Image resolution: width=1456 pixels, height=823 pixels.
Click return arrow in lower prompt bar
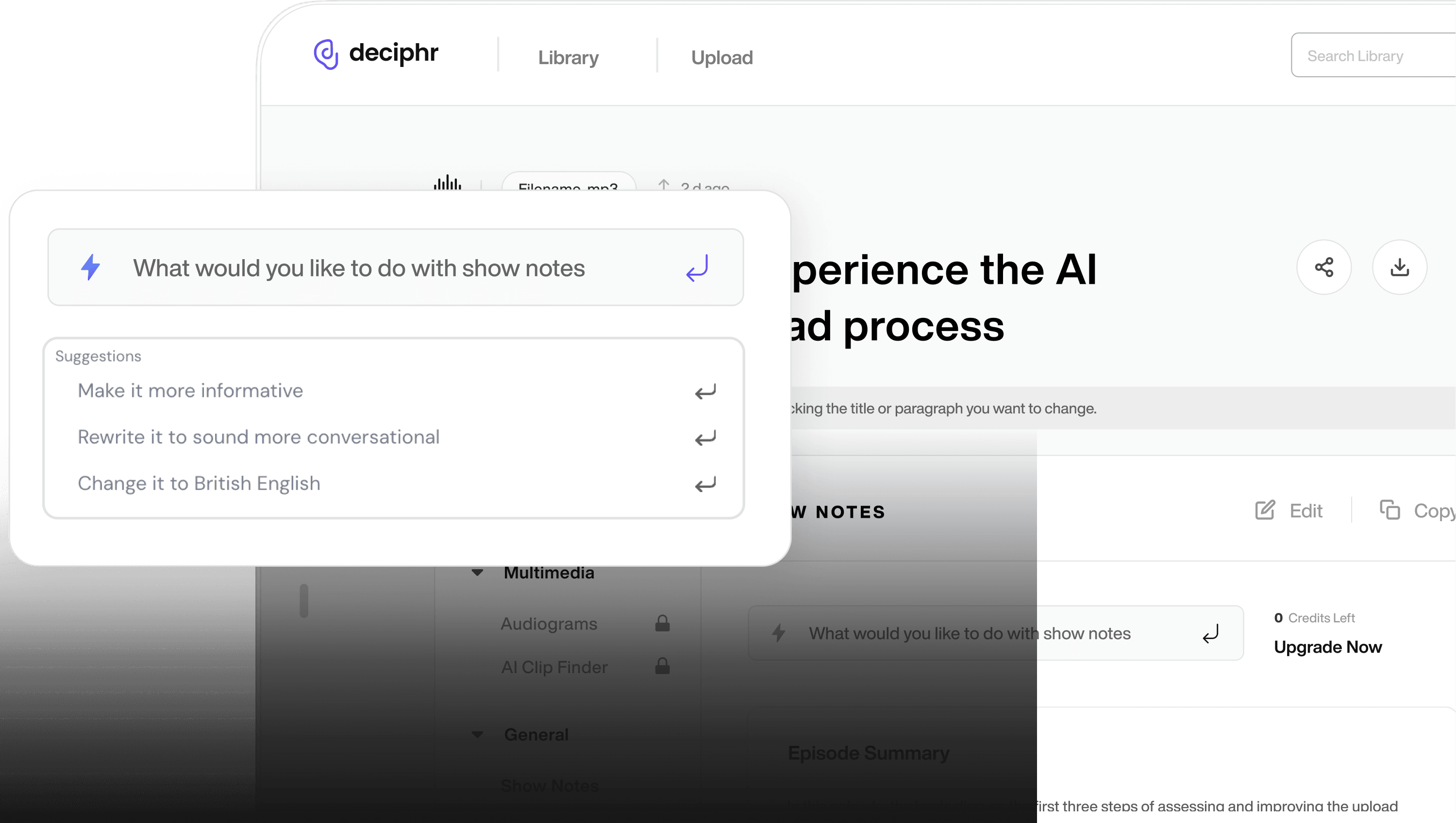[1211, 633]
